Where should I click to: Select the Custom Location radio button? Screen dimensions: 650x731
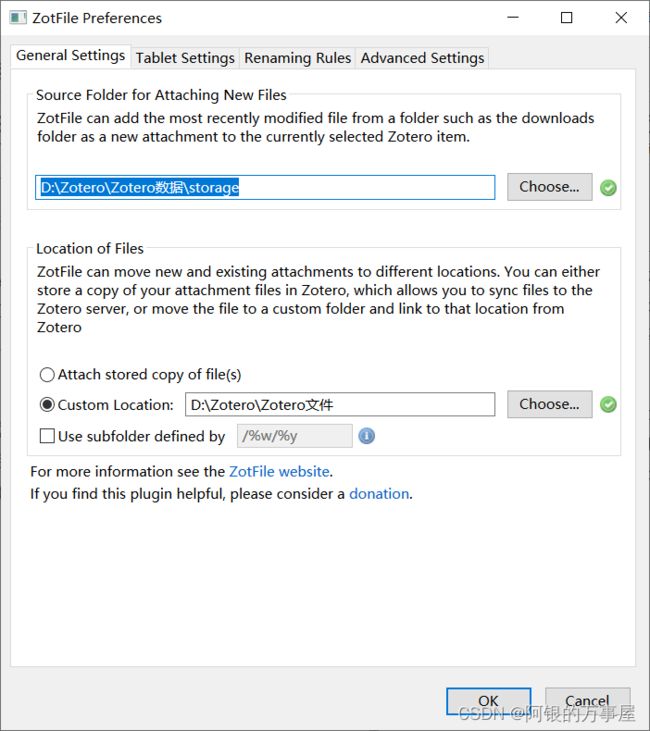tap(47, 405)
